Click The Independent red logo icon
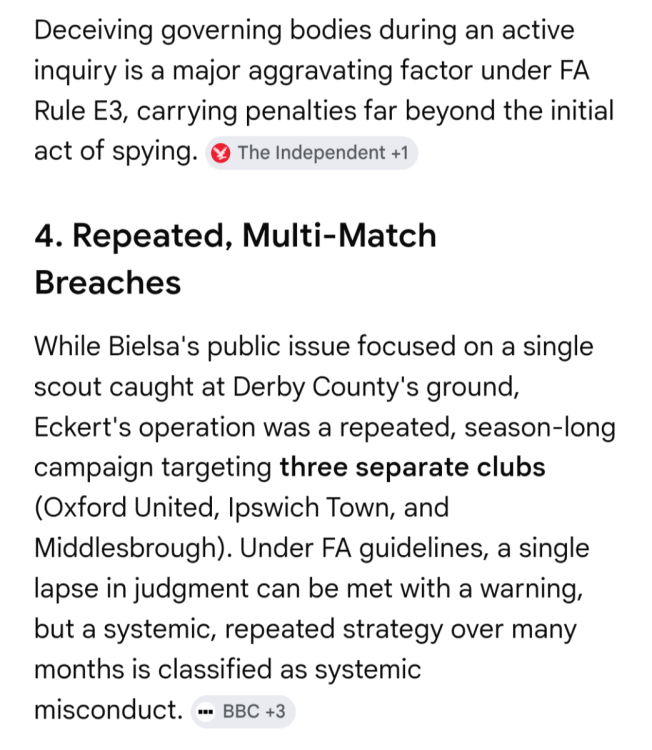Image resolution: width=652 pixels, height=750 pixels. pos(221,153)
